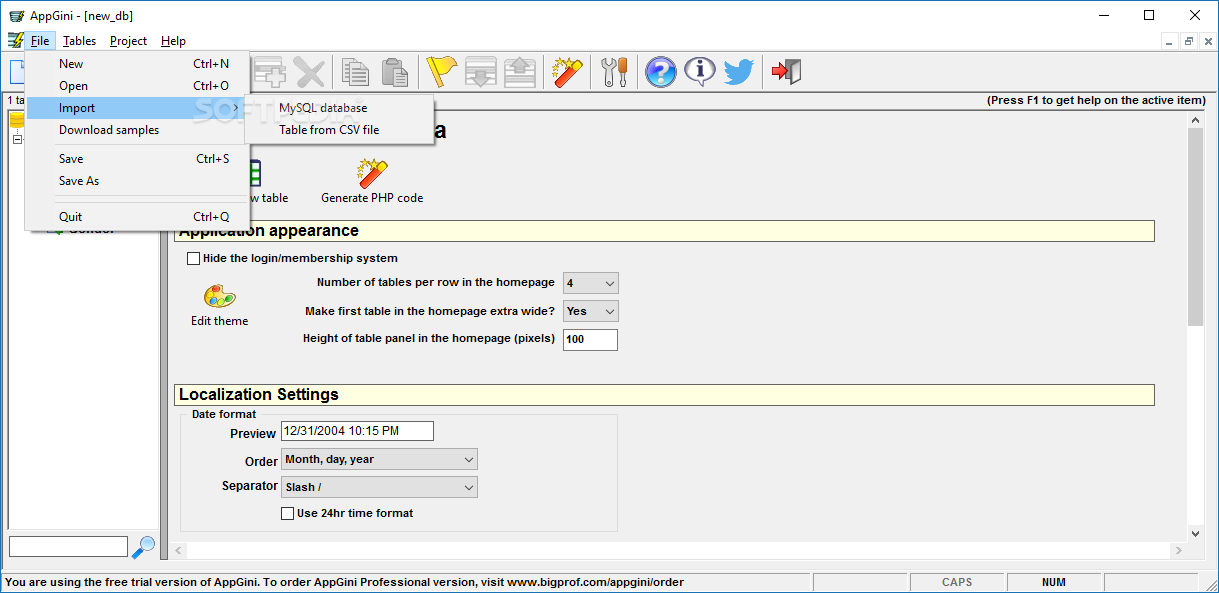Click the vertical scrollbar up arrow
Image resolution: width=1219 pixels, height=593 pixels.
coord(1196,119)
